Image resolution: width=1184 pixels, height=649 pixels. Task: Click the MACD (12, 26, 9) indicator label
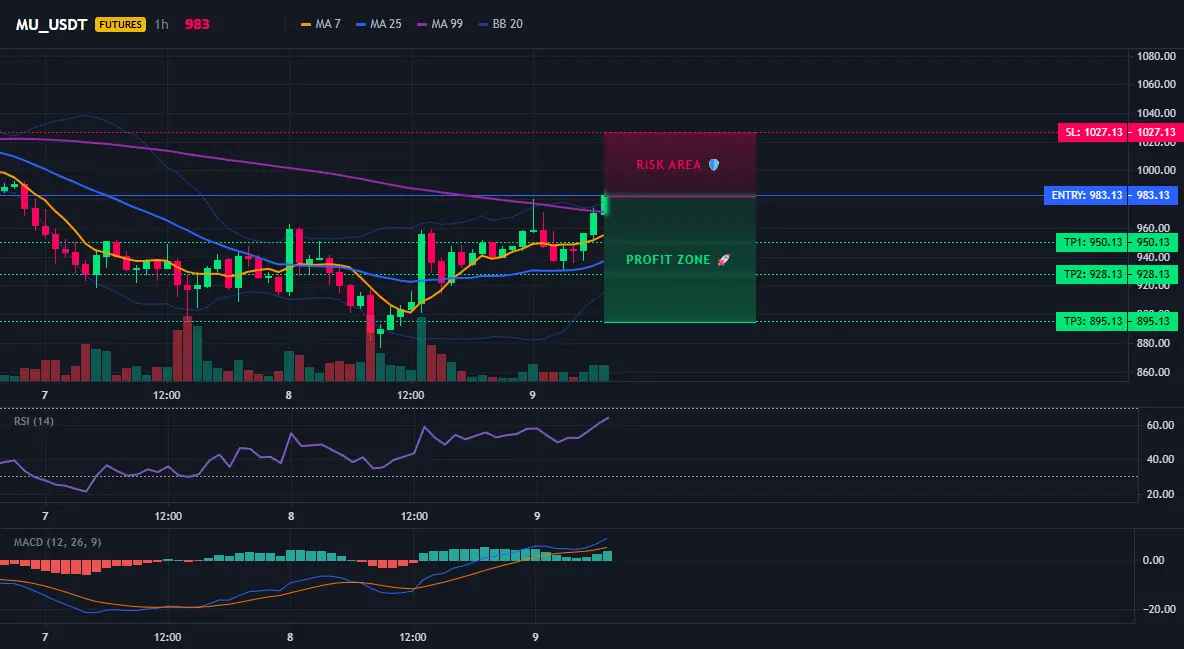(x=57, y=542)
